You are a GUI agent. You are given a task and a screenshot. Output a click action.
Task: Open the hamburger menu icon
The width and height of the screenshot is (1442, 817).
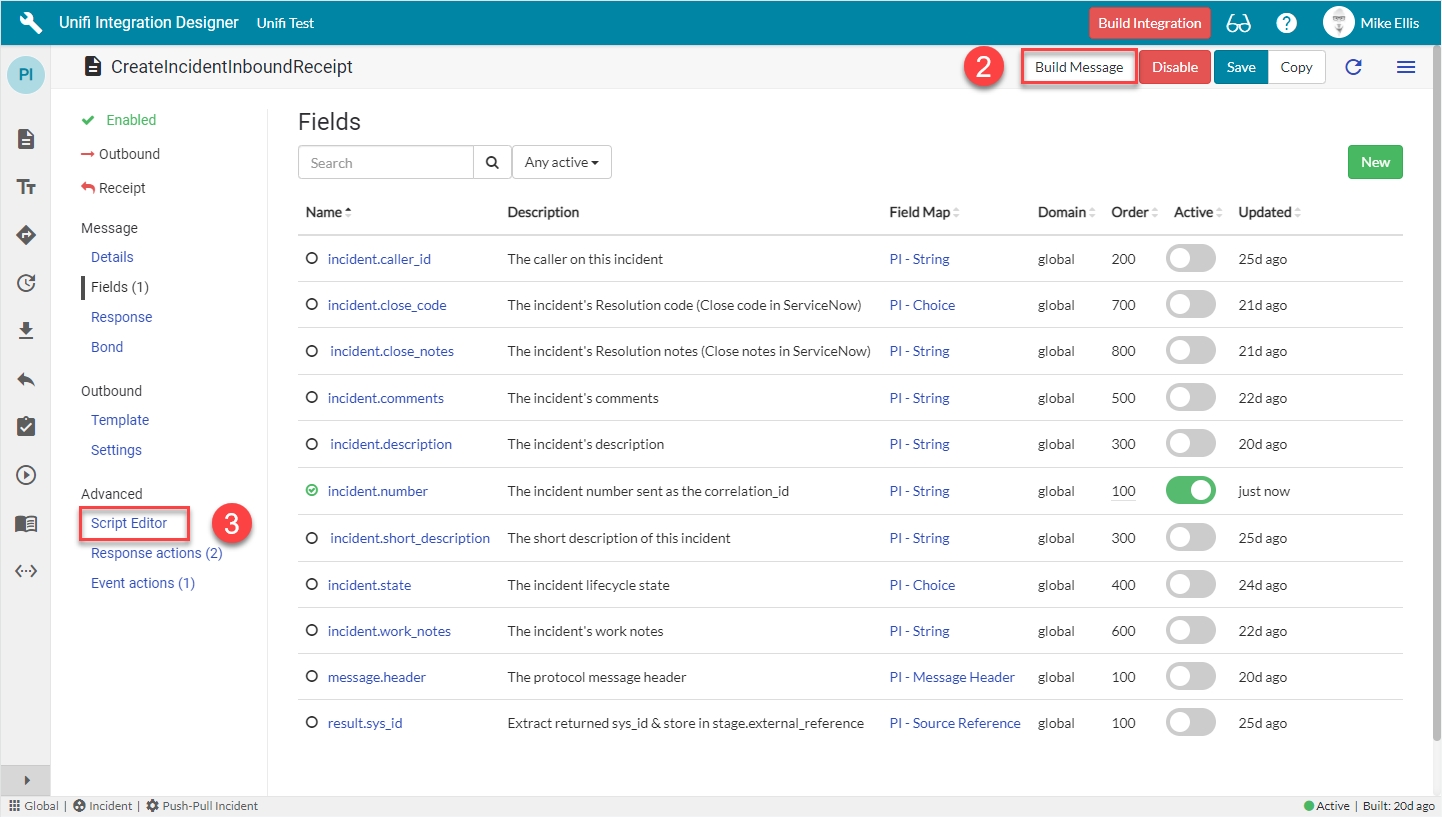[1405, 67]
